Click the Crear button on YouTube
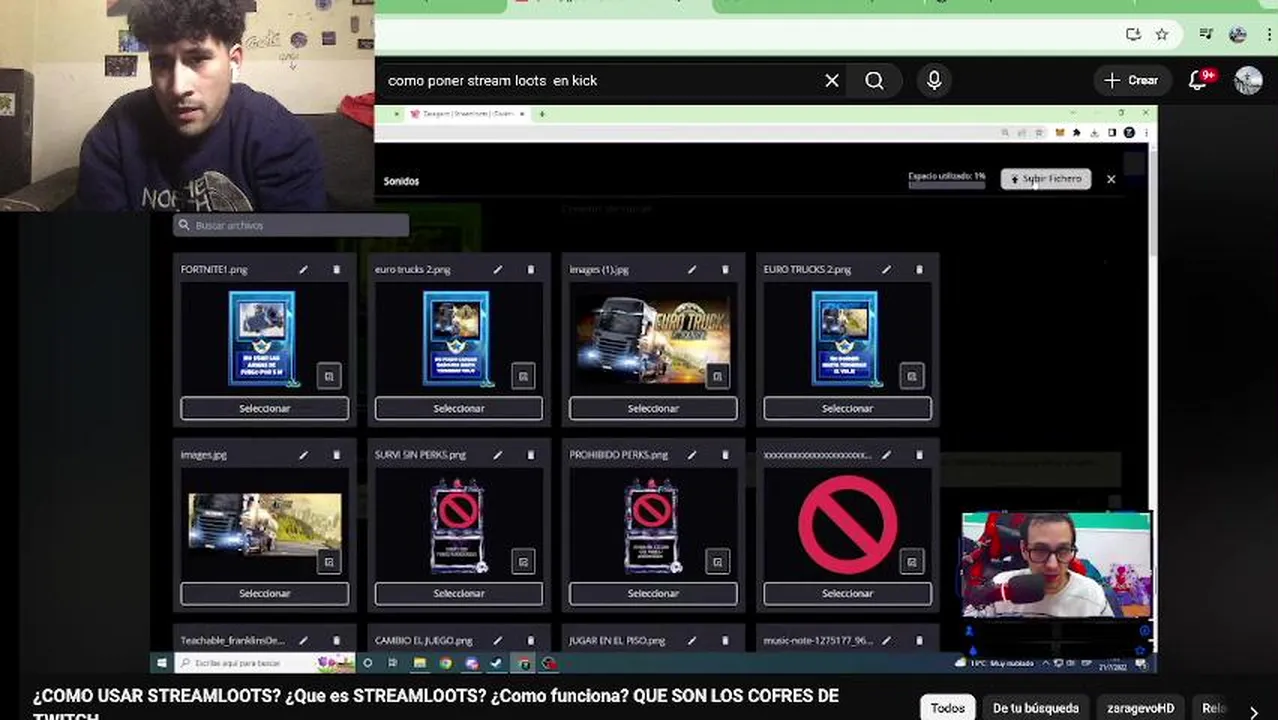This screenshot has height=720, width=1278. pos(1131,81)
